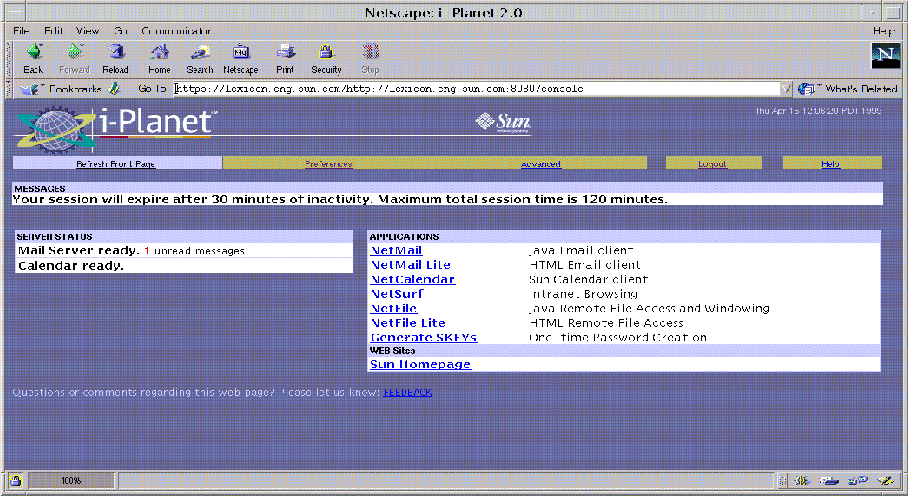The width and height of the screenshot is (908, 496).
Task: Click the "Mail Server ready." status text
Action: (x=79, y=251)
